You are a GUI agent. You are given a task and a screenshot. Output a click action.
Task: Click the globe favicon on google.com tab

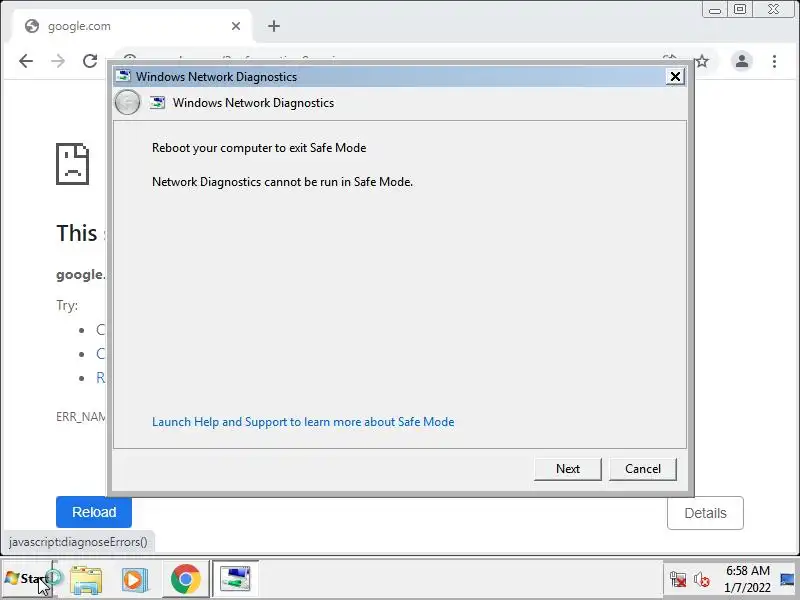coord(32,26)
